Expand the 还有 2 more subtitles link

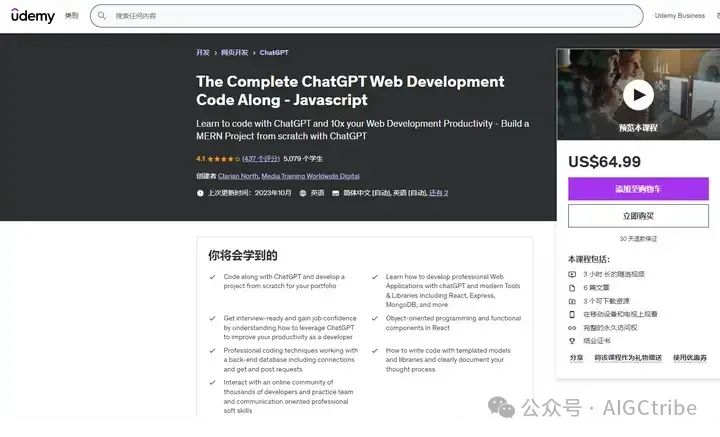(439, 193)
